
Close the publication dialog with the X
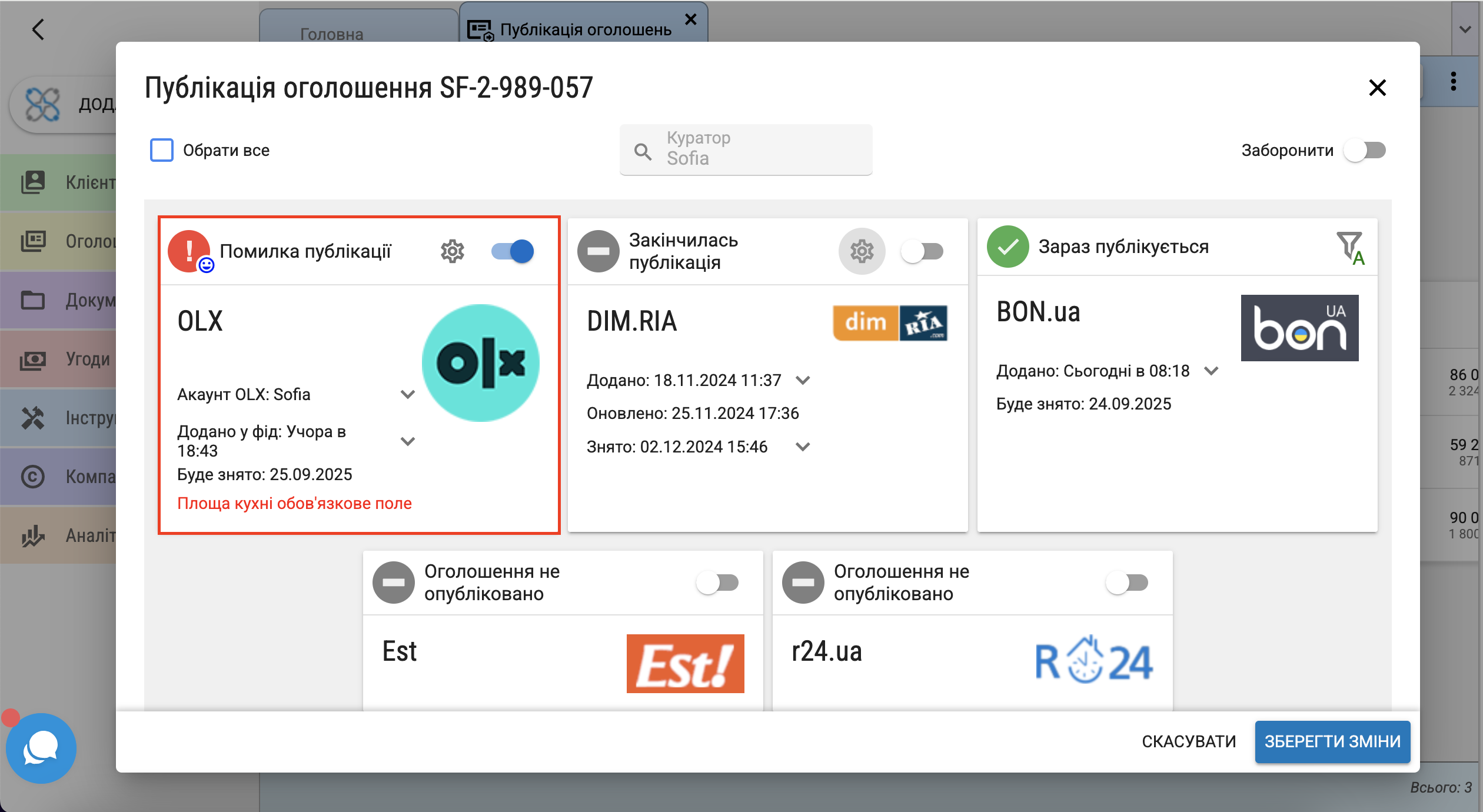click(1378, 88)
